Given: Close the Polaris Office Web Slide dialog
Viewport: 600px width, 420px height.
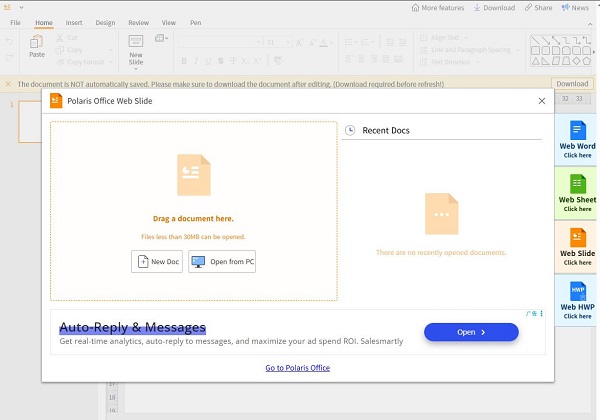Looking at the screenshot, I should point(542,101).
